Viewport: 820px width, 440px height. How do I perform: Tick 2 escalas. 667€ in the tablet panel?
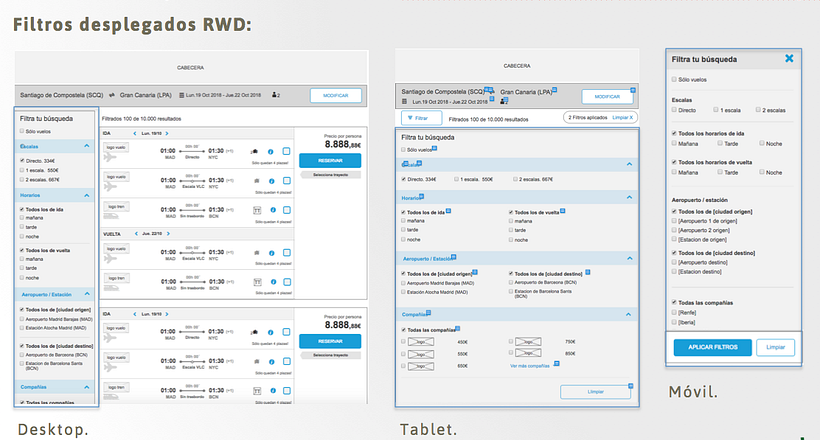(515, 179)
